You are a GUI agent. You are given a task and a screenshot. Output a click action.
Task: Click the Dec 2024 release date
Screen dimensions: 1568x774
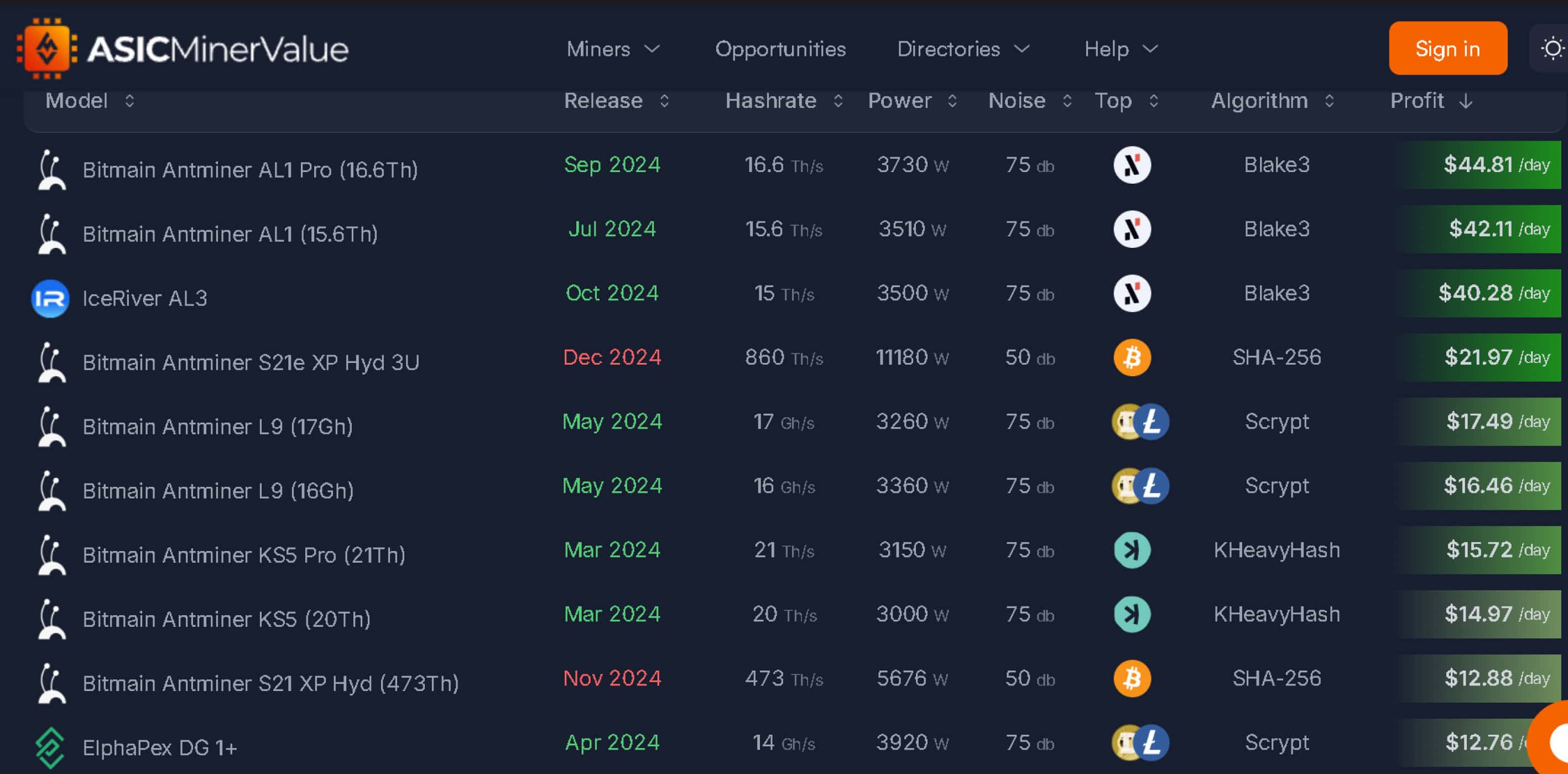[x=612, y=357]
